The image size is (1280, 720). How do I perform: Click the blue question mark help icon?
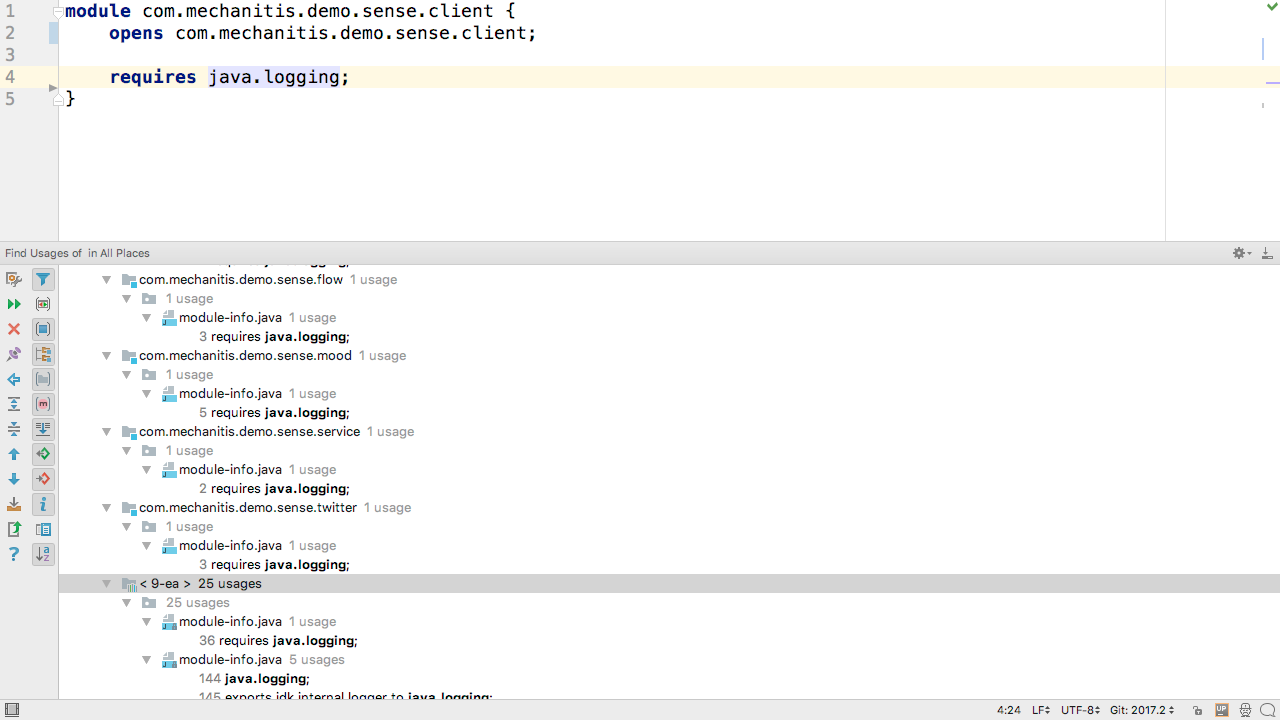tap(14, 554)
